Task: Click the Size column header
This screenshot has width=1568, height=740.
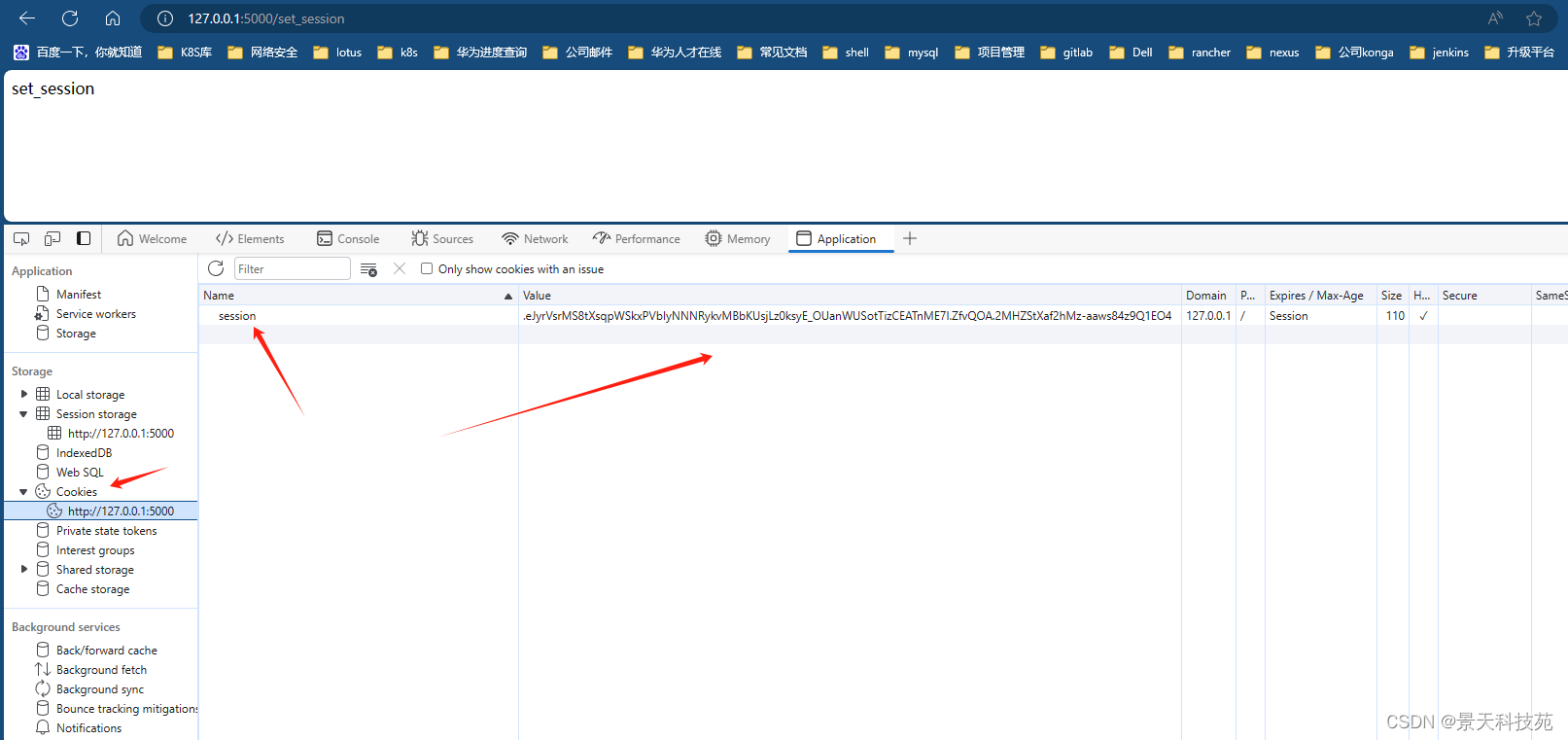Action: pos(1392,295)
